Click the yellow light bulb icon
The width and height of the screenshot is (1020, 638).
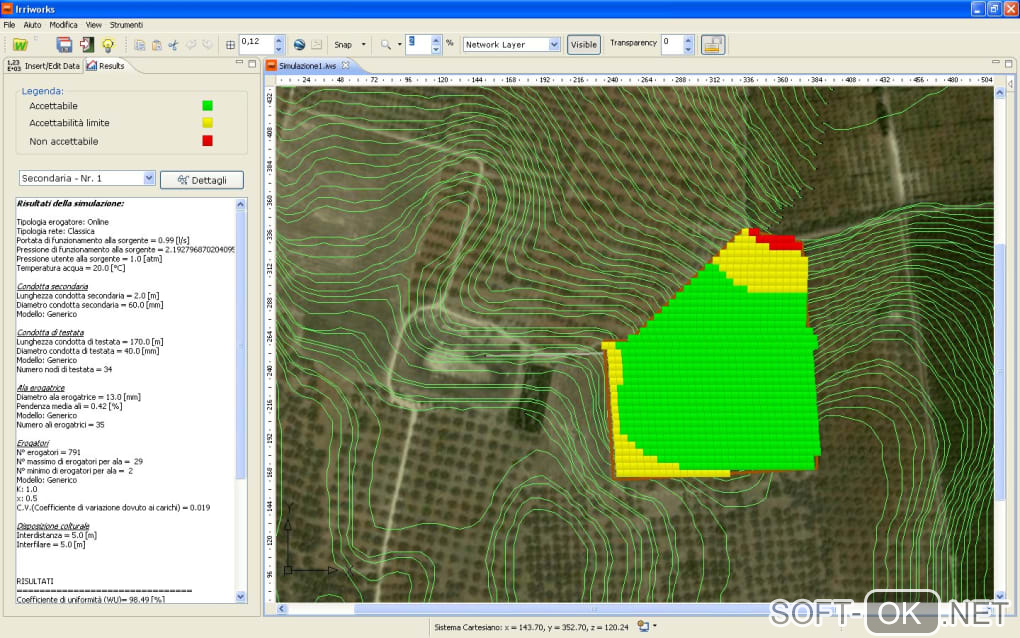pyautogui.click(x=108, y=45)
